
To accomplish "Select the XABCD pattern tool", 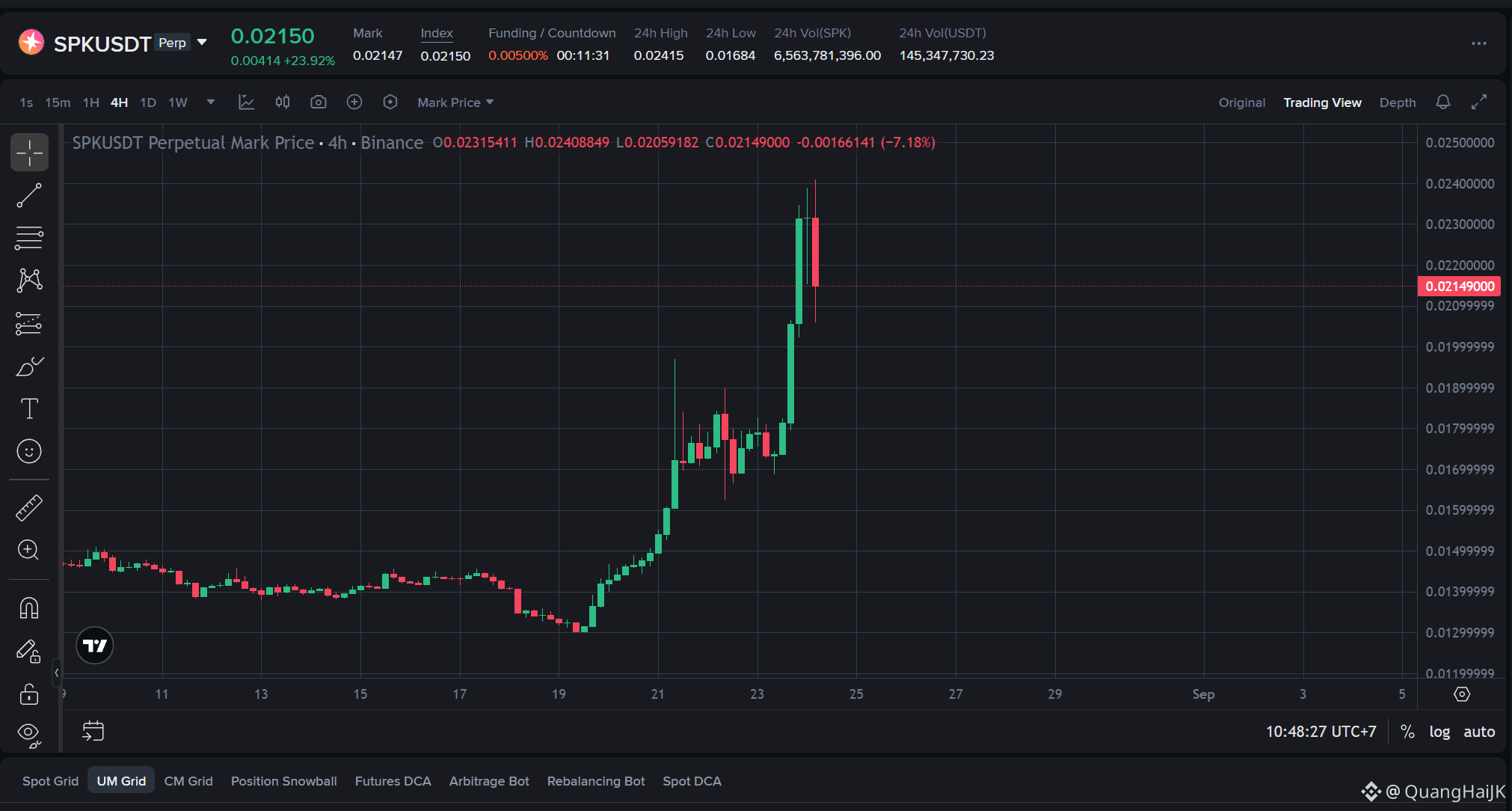I will (x=29, y=281).
